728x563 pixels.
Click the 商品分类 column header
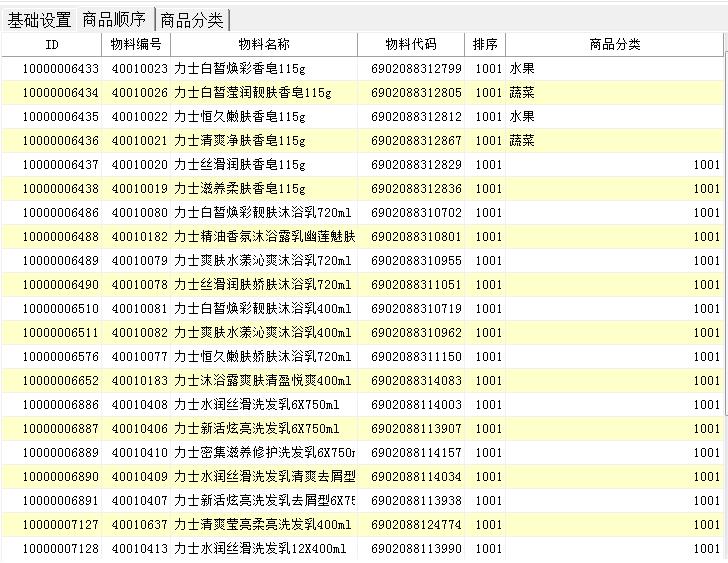coord(615,45)
